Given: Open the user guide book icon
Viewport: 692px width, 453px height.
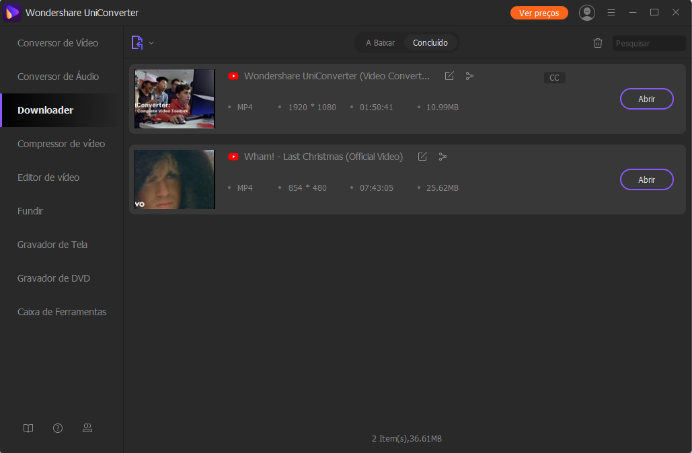Looking at the screenshot, I should [x=28, y=428].
